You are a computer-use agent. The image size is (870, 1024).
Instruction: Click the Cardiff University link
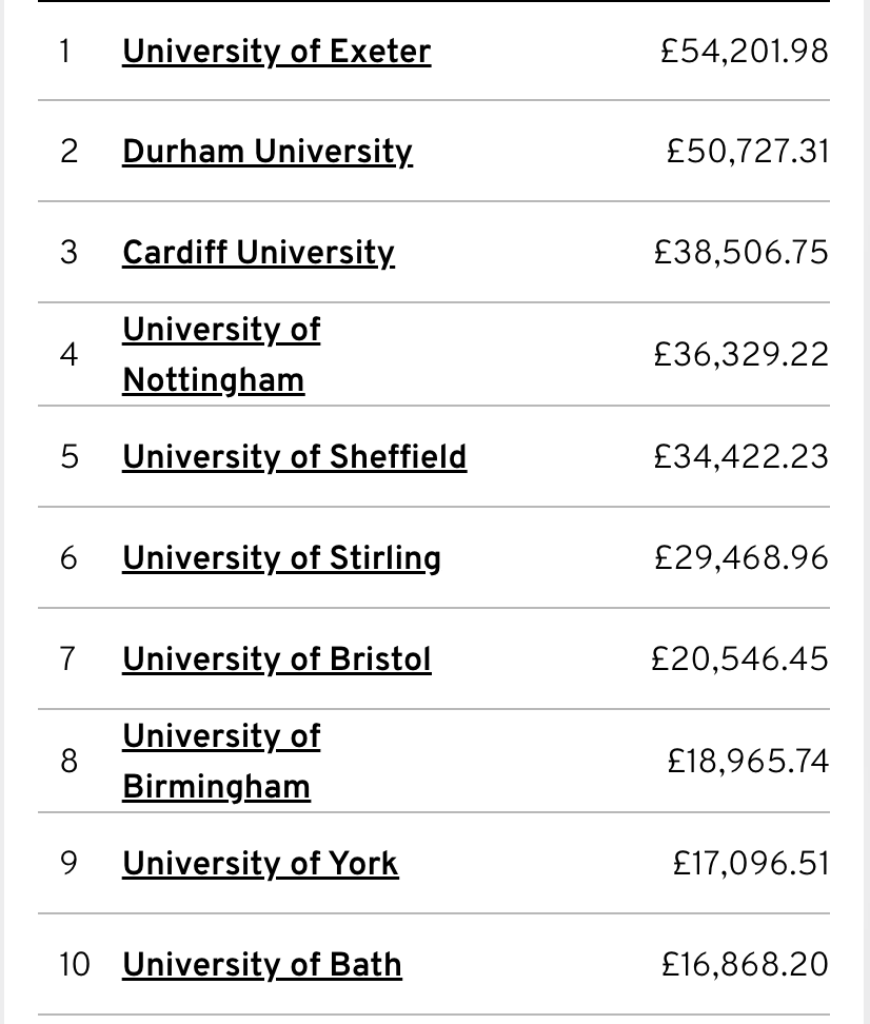258,253
